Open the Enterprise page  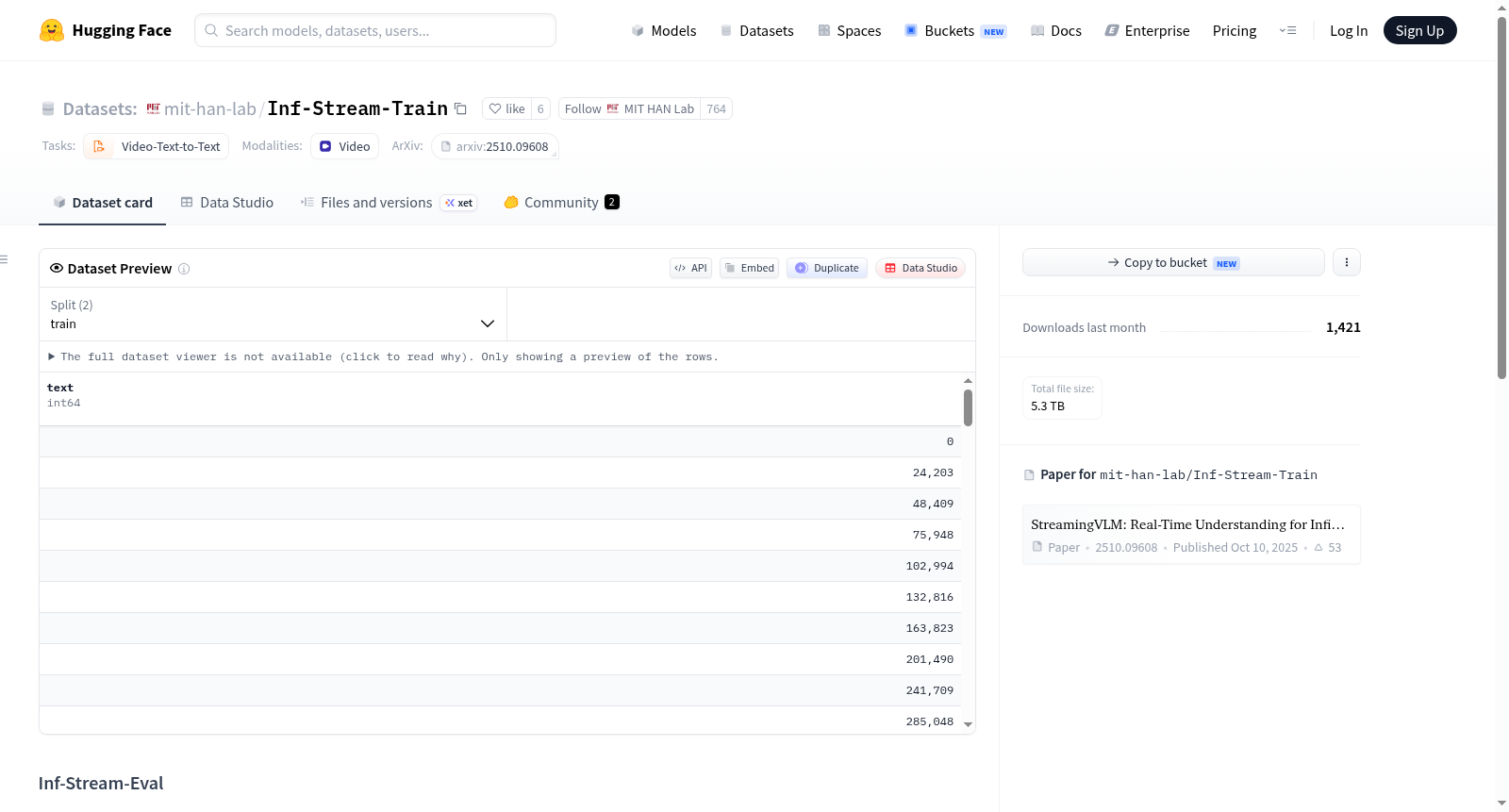1147,30
